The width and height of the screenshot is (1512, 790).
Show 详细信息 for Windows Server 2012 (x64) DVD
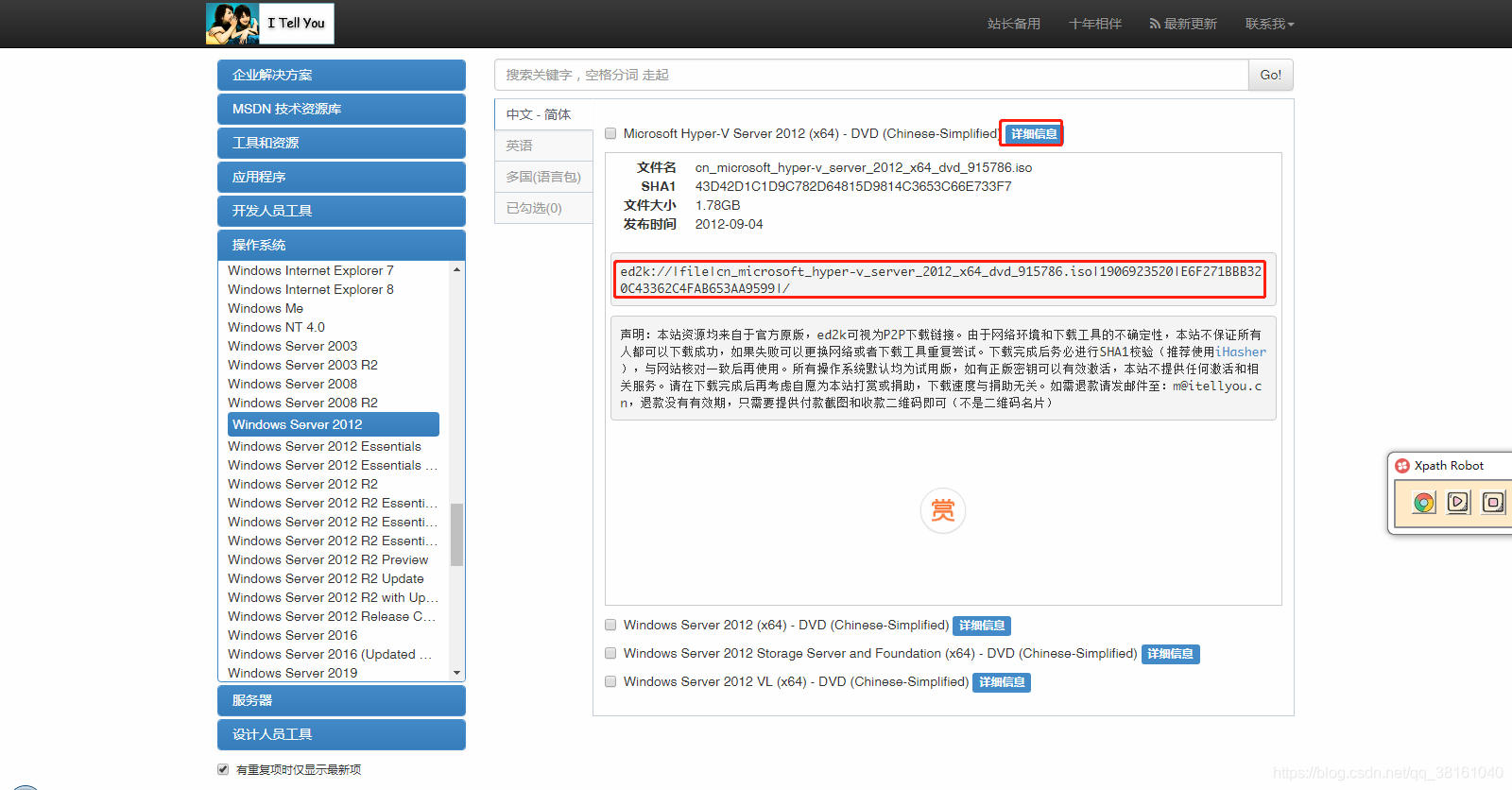click(982, 626)
